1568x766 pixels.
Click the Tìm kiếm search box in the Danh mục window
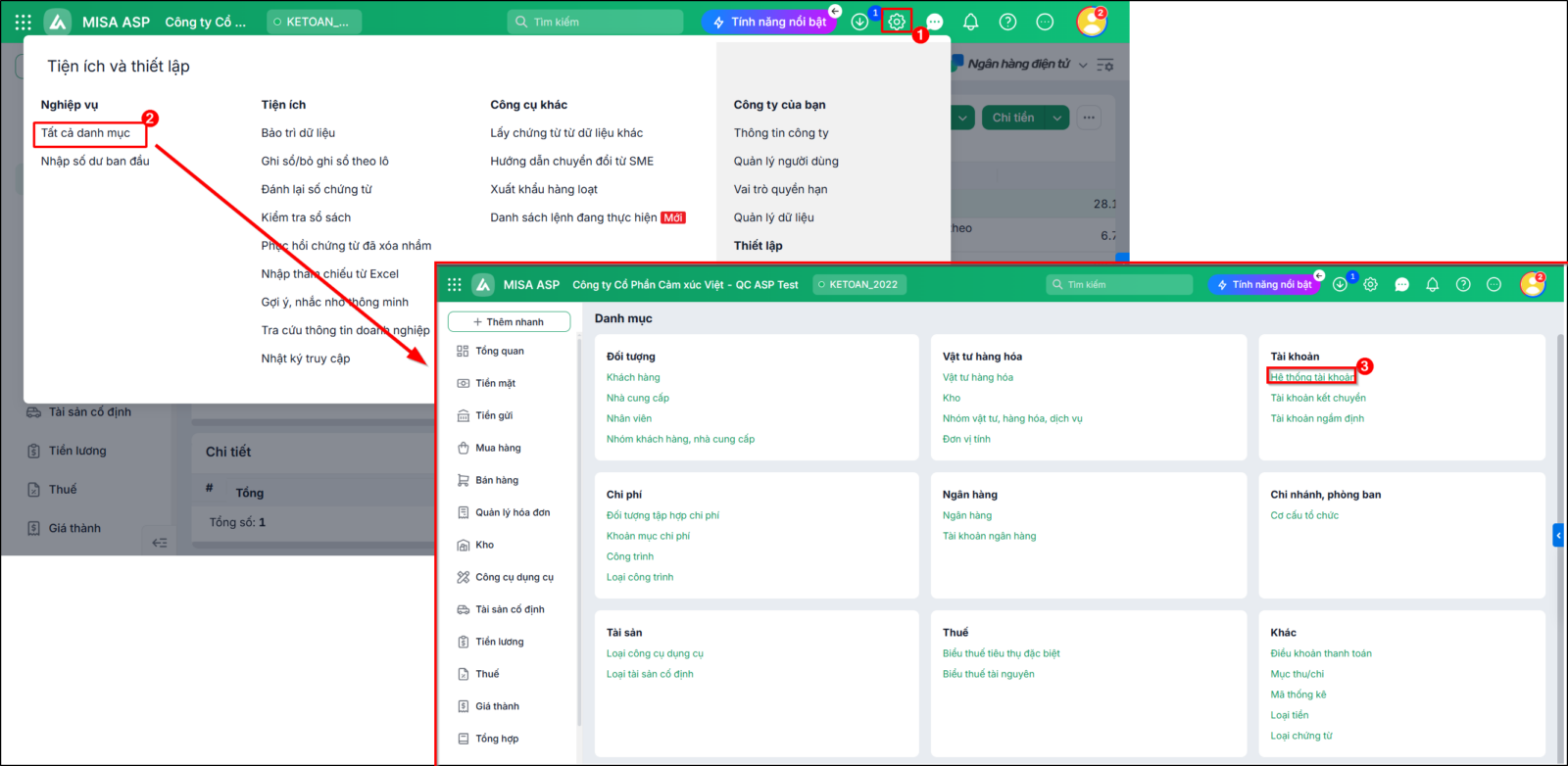pos(1119,284)
